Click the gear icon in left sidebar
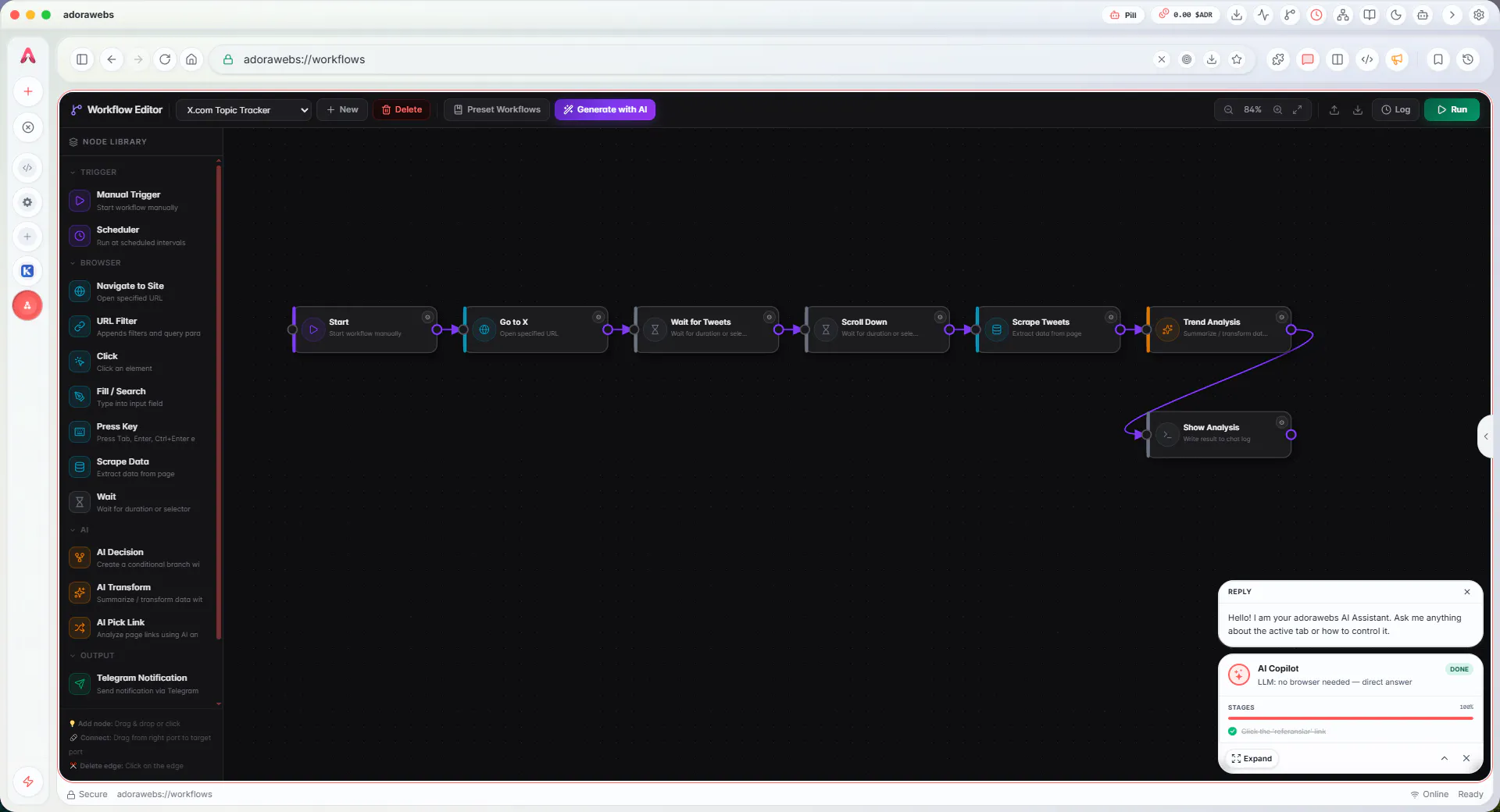The width and height of the screenshot is (1500, 812). click(x=27, y=202)
